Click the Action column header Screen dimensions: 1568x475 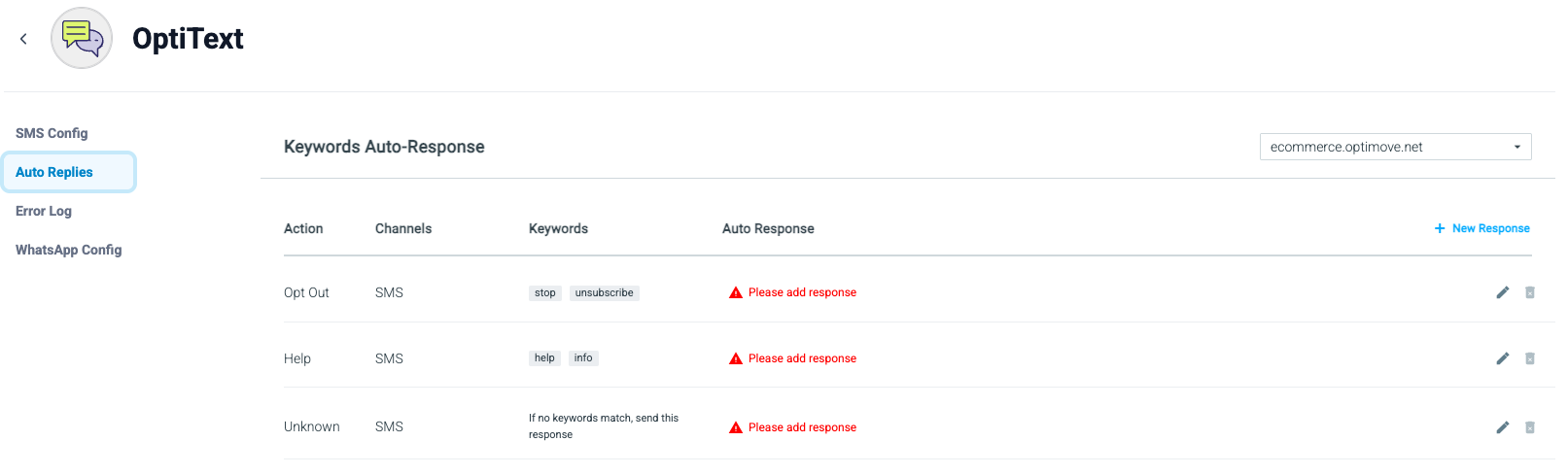303,228
